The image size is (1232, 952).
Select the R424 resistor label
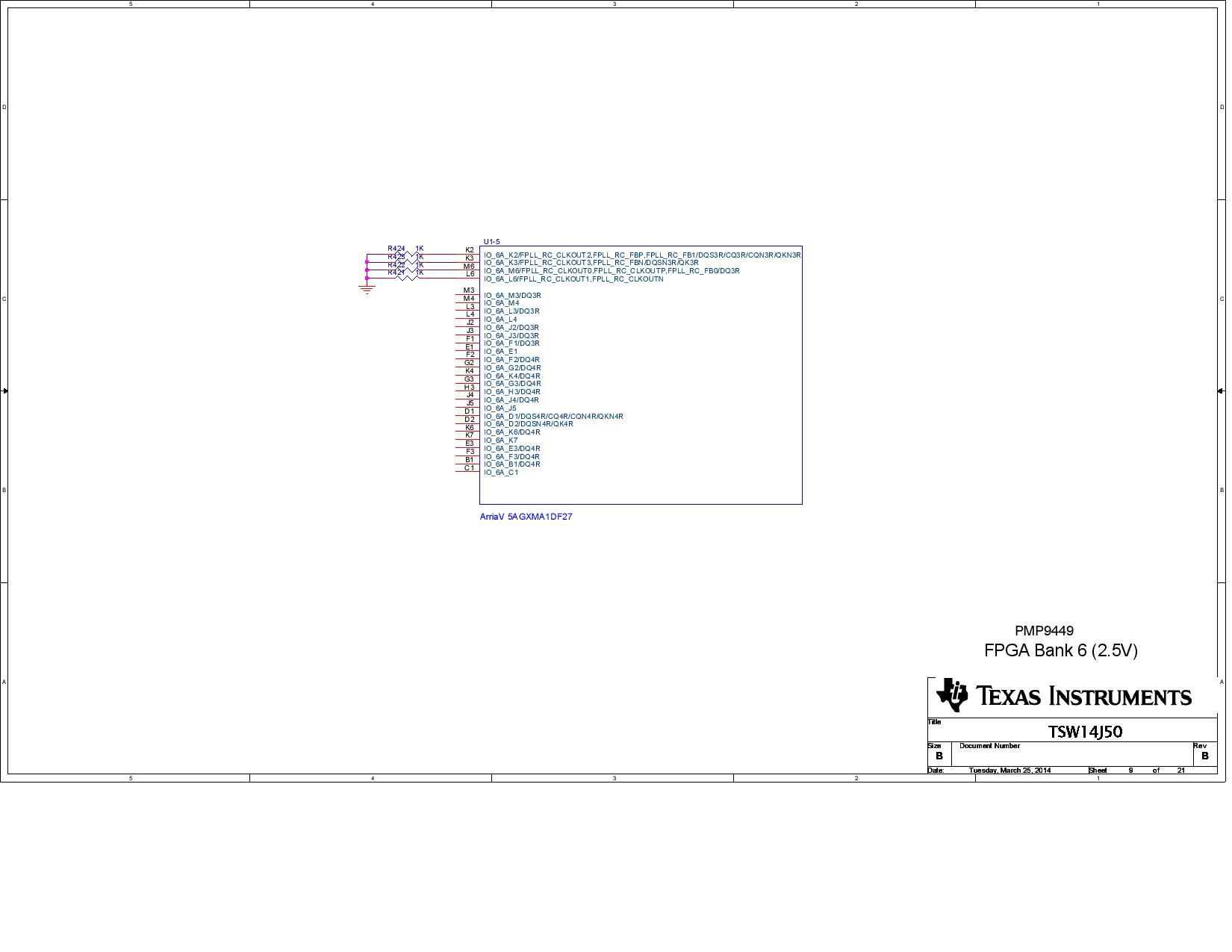click(396, 249)
